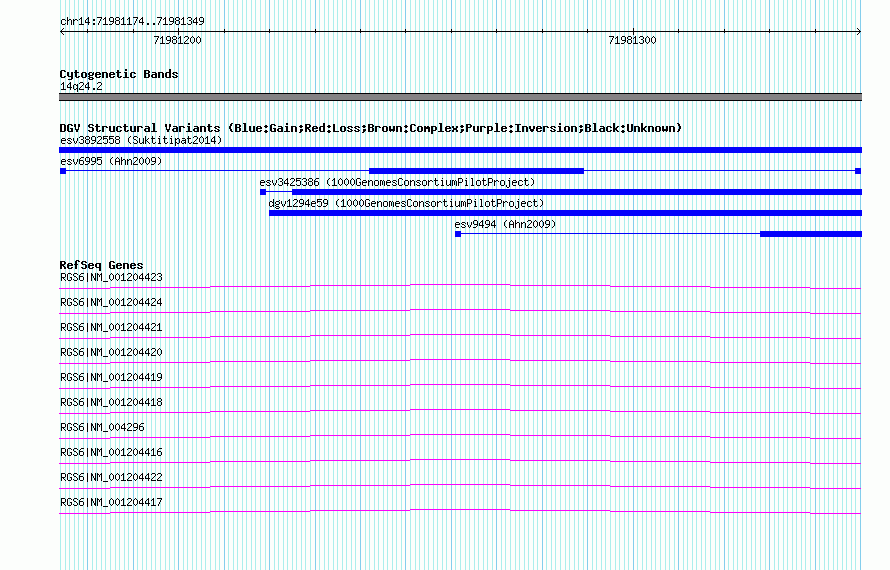Click the chr14:71981174..71981349 coordinate label
890x570 pixels.
click(132, 22)
